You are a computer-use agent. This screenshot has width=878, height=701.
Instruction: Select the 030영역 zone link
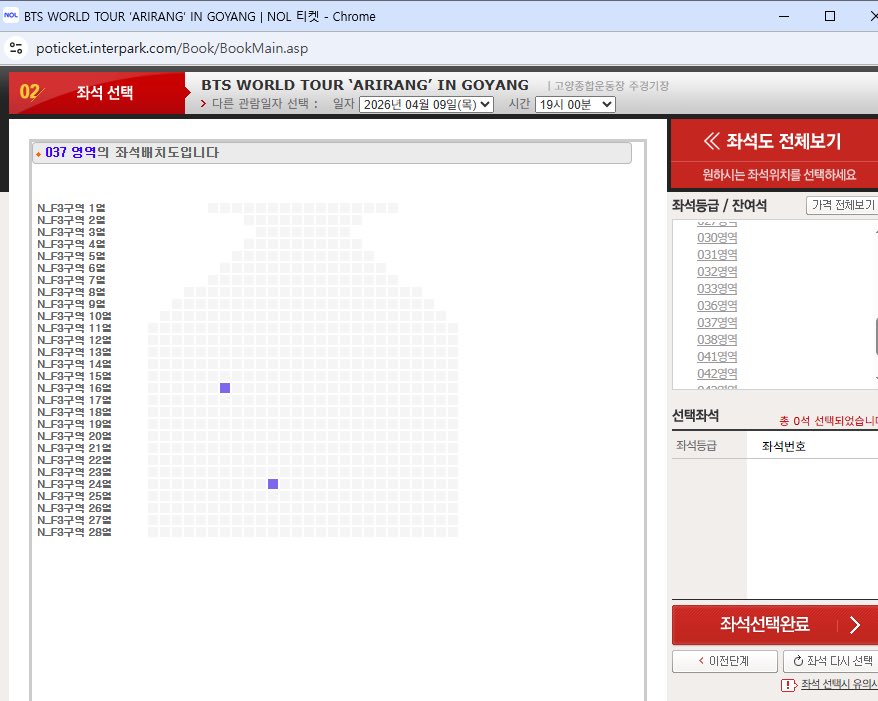pyautogui.click(x=717, y=237)
